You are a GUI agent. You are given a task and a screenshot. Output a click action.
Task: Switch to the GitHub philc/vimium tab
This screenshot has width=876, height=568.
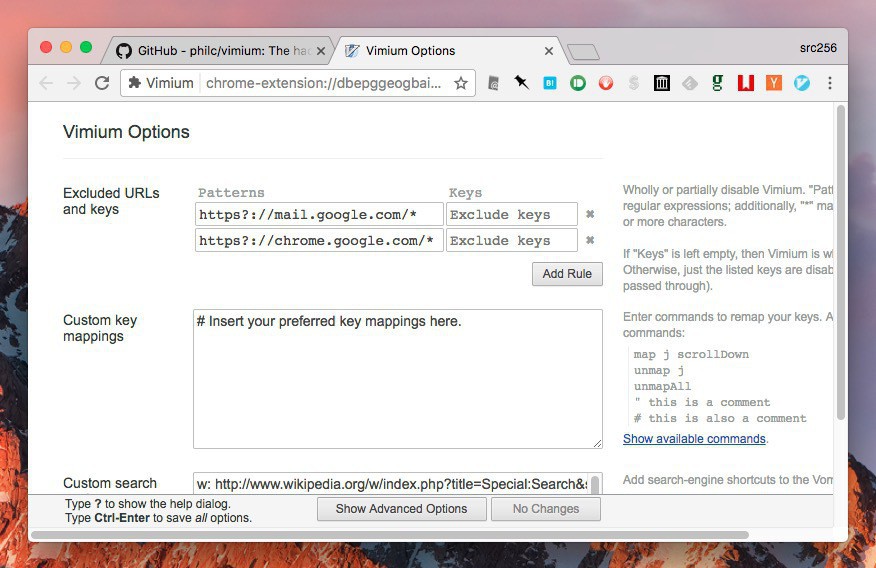pyautogui.click(x=218, y=51)
